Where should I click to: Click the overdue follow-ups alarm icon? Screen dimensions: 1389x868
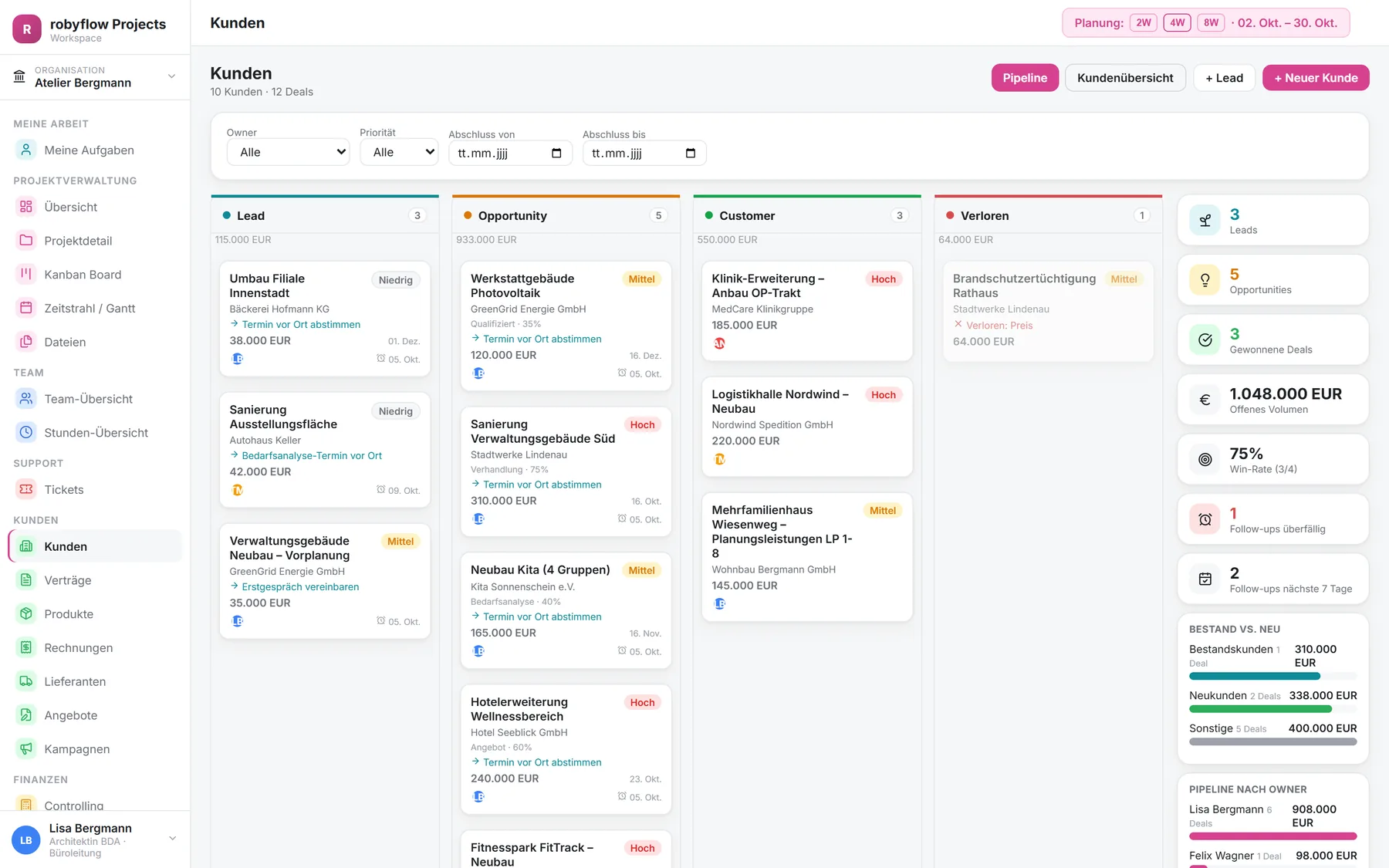pyautogui.click(x=1205, y=519)
